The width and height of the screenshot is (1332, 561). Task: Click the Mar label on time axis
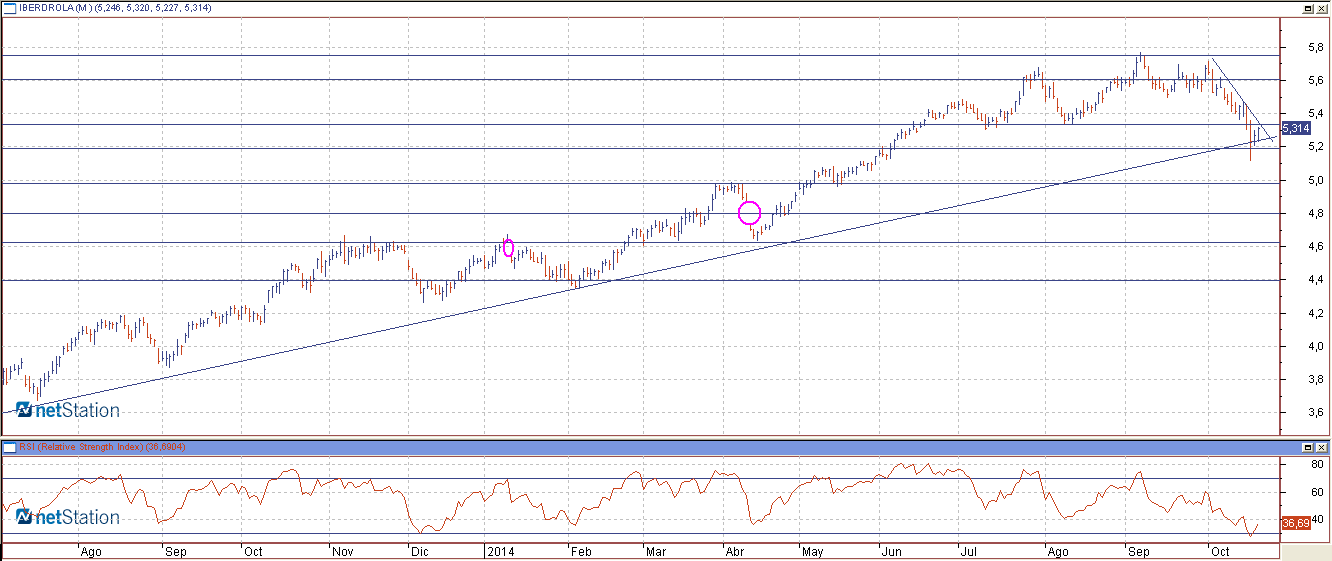[x=655, y=551]
